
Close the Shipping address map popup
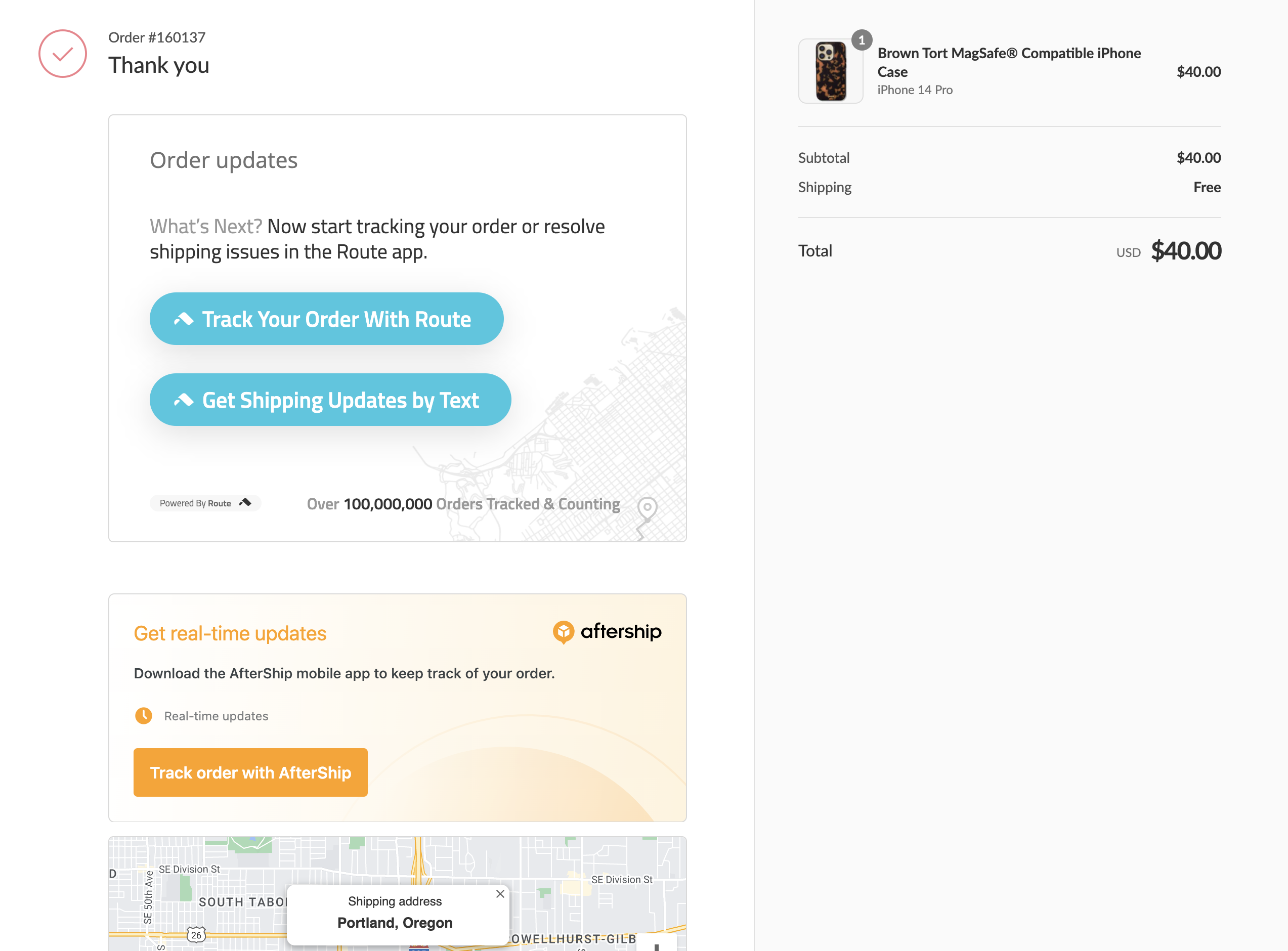pyautogui.click(x=500, y=894)
